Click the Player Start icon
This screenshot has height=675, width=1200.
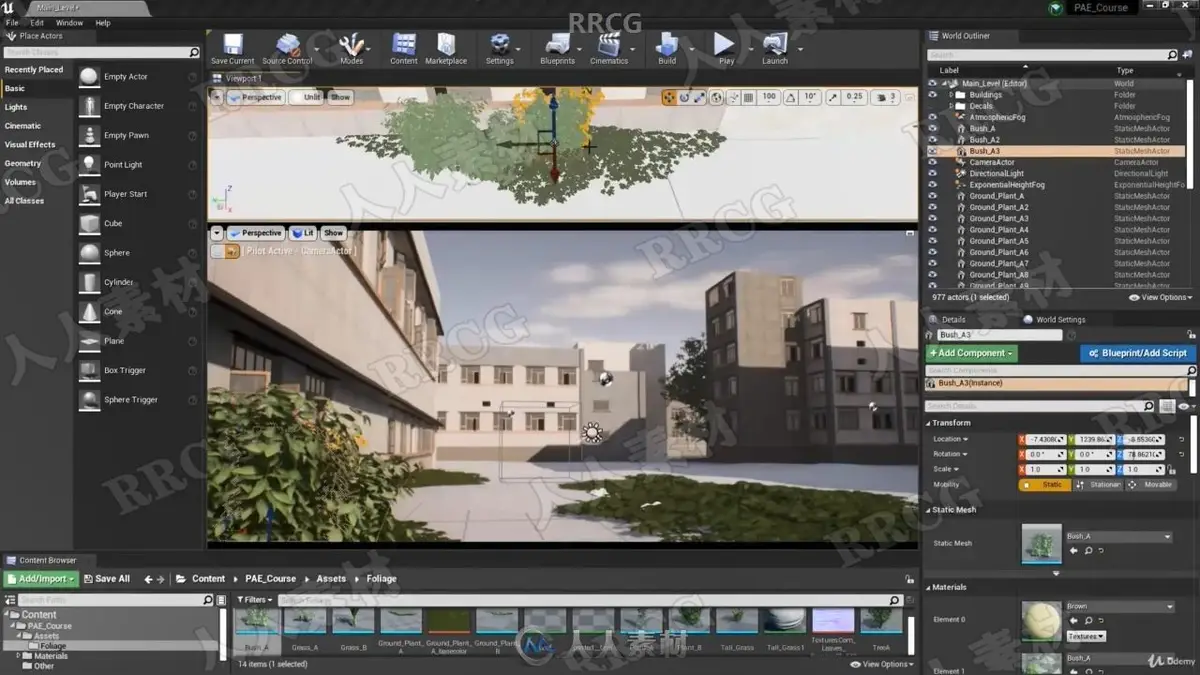89,194
